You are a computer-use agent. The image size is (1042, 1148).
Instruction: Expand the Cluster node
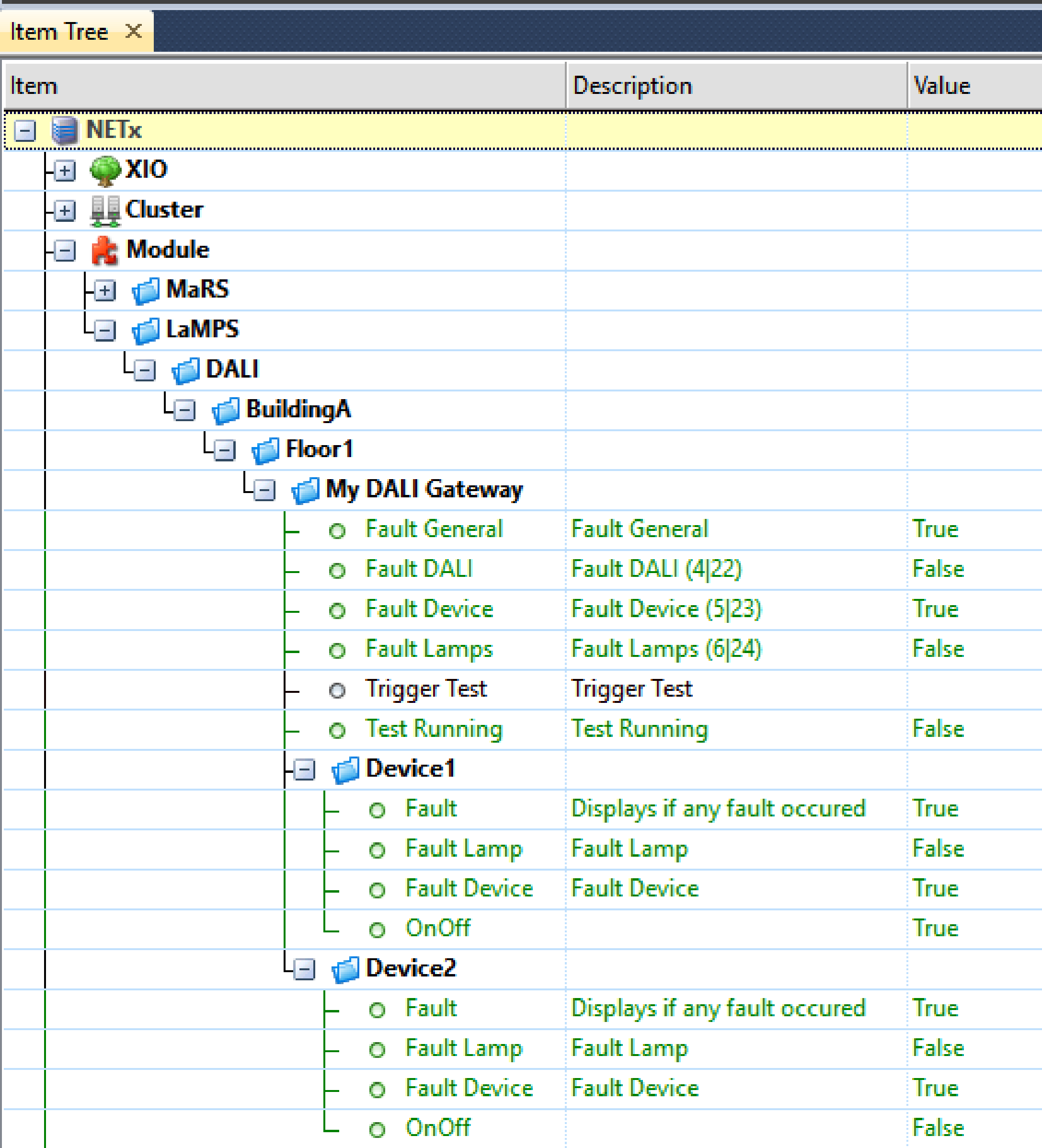point(65,211)
